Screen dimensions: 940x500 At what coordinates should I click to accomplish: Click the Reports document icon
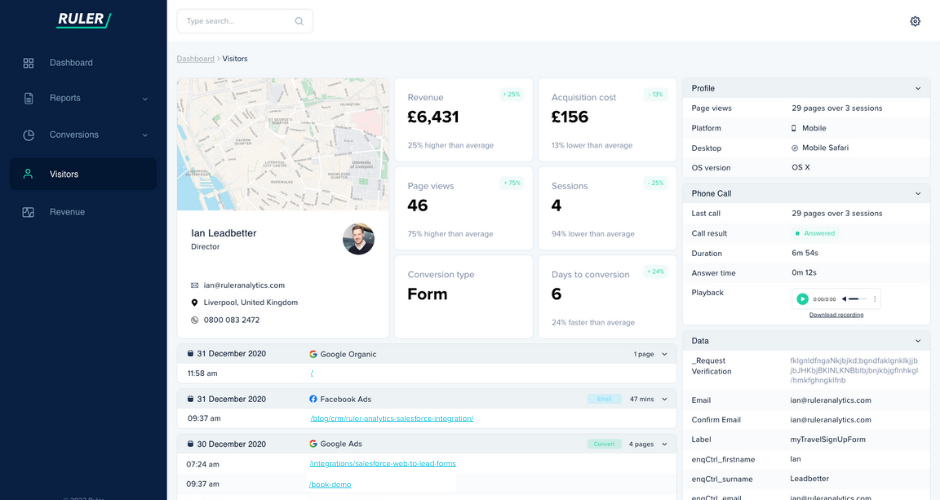[x=28, y=98]
